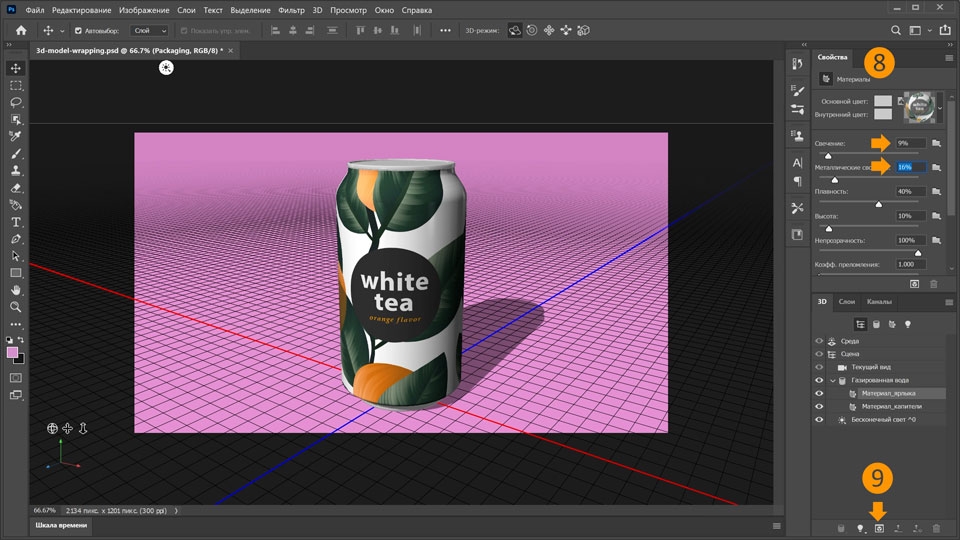Select the Eraser tool

coord(16,187)
